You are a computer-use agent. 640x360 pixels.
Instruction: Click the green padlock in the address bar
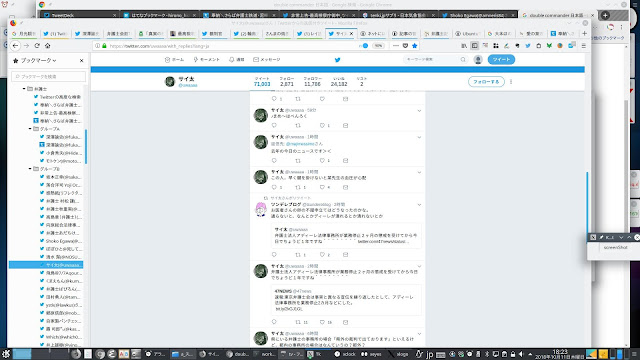tap(104, 46)
